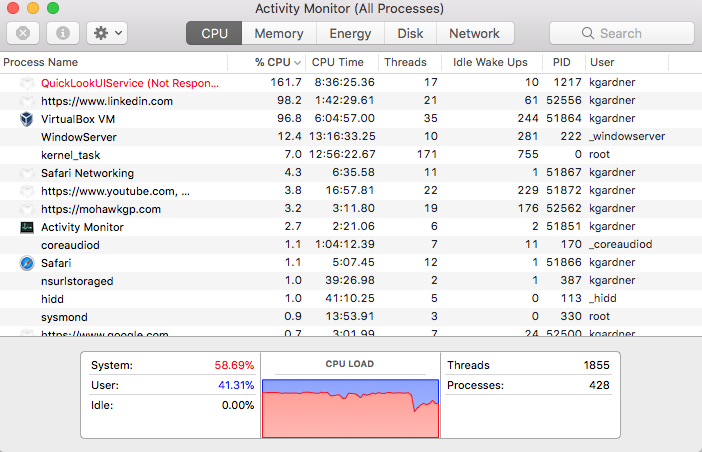Toggle % CPU column sort order
Image resolution: width=702 pixels, height=452 pixels.
[x=267, y=62]
